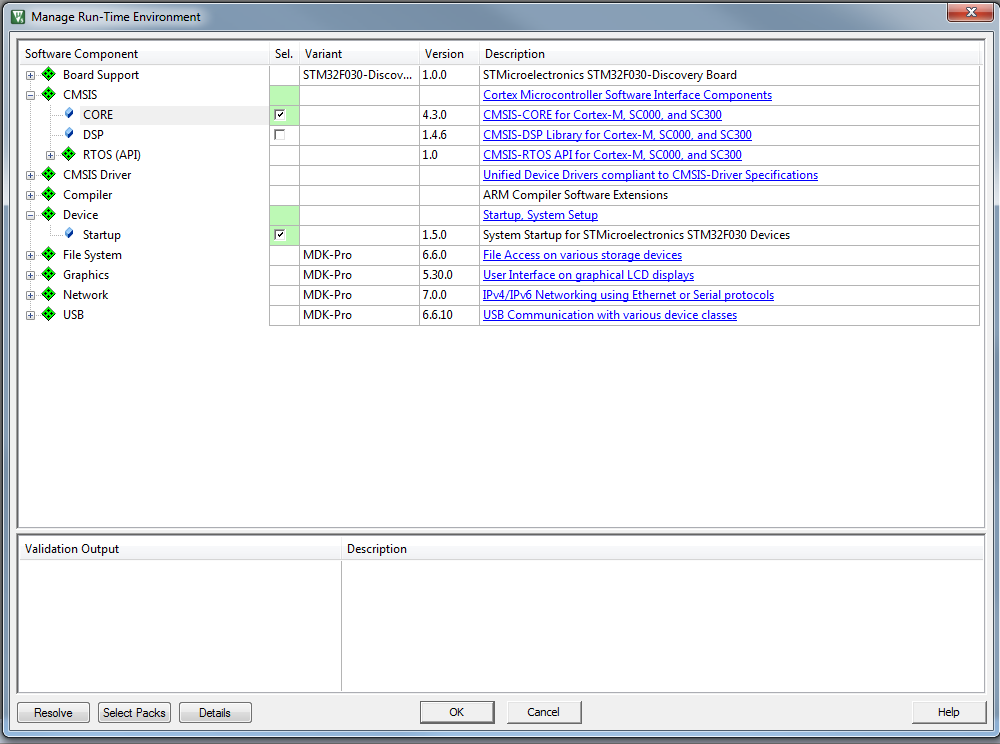Open User Interface on graphical LCD displays link

click(588, 275)
